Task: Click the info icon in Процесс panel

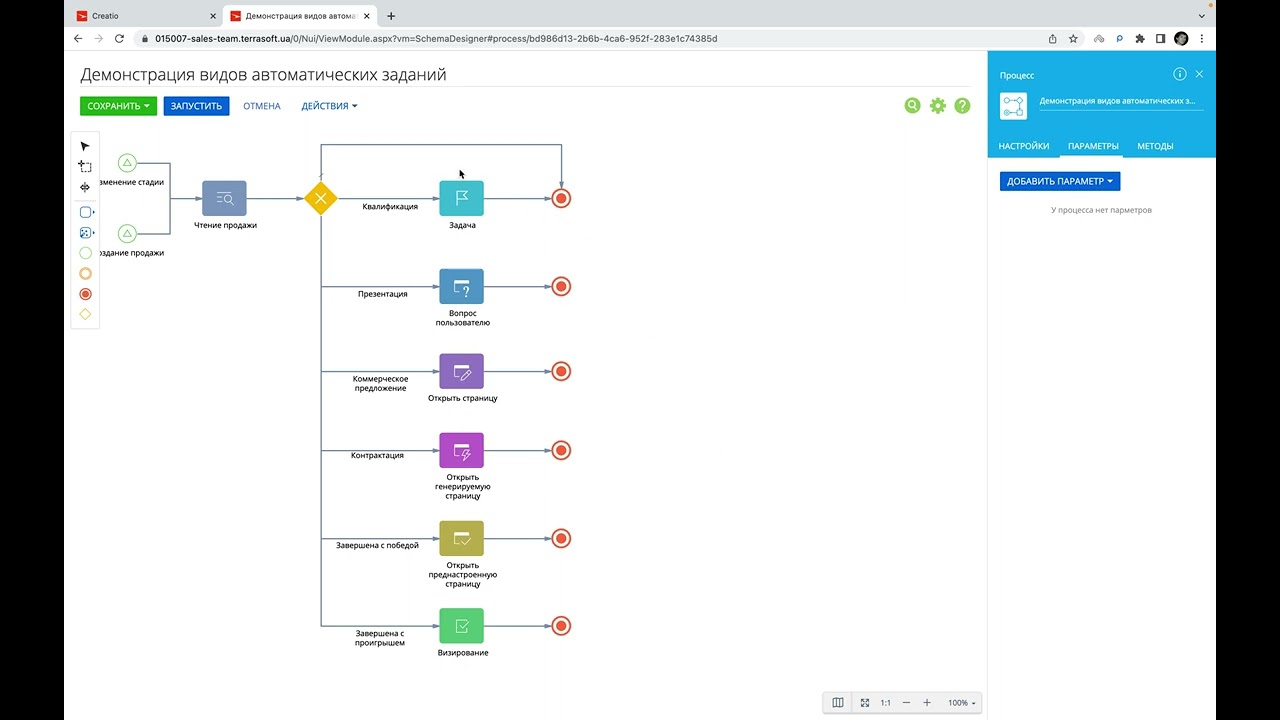Action: 1180,74
